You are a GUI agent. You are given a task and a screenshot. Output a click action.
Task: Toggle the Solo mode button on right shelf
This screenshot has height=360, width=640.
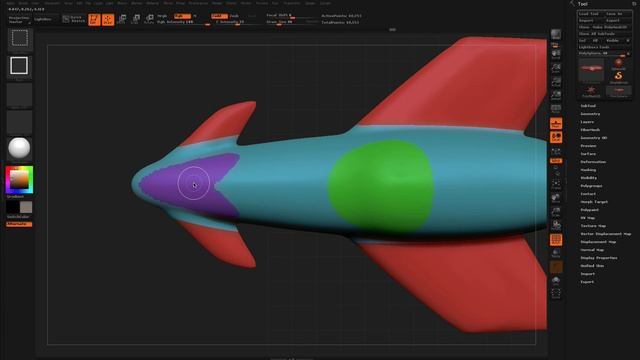[556, 281]
